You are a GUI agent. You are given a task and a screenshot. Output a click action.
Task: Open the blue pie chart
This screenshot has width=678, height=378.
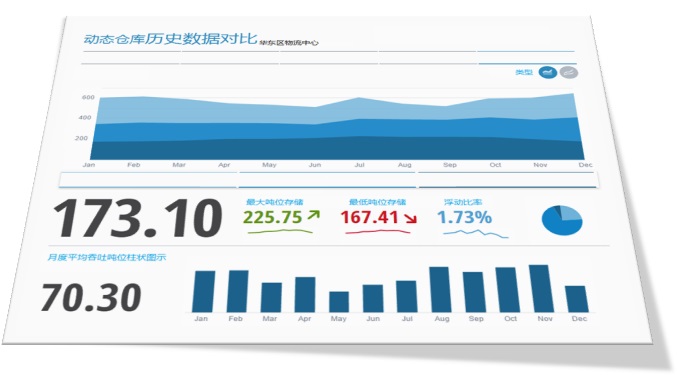click(x=562, y=220)
